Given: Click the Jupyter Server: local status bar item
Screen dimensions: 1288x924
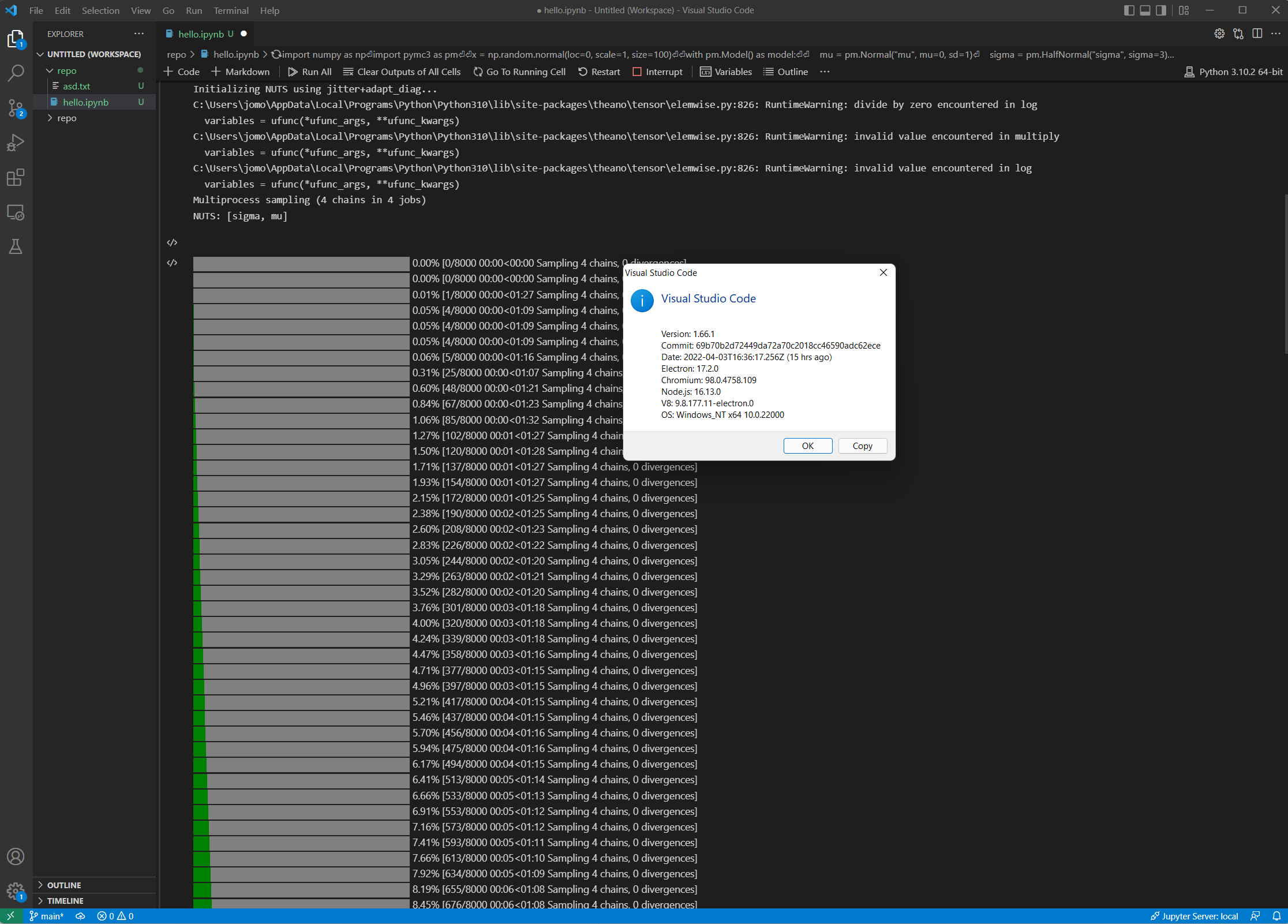Looking at the screenshot, I should 1195,916.
